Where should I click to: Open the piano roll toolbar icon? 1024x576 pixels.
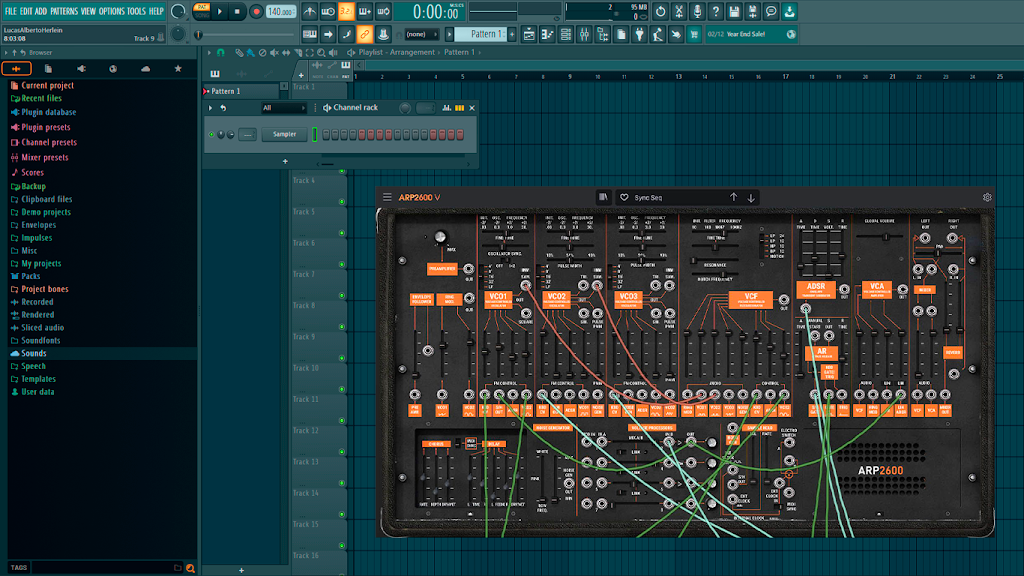(x=547, y=34)
